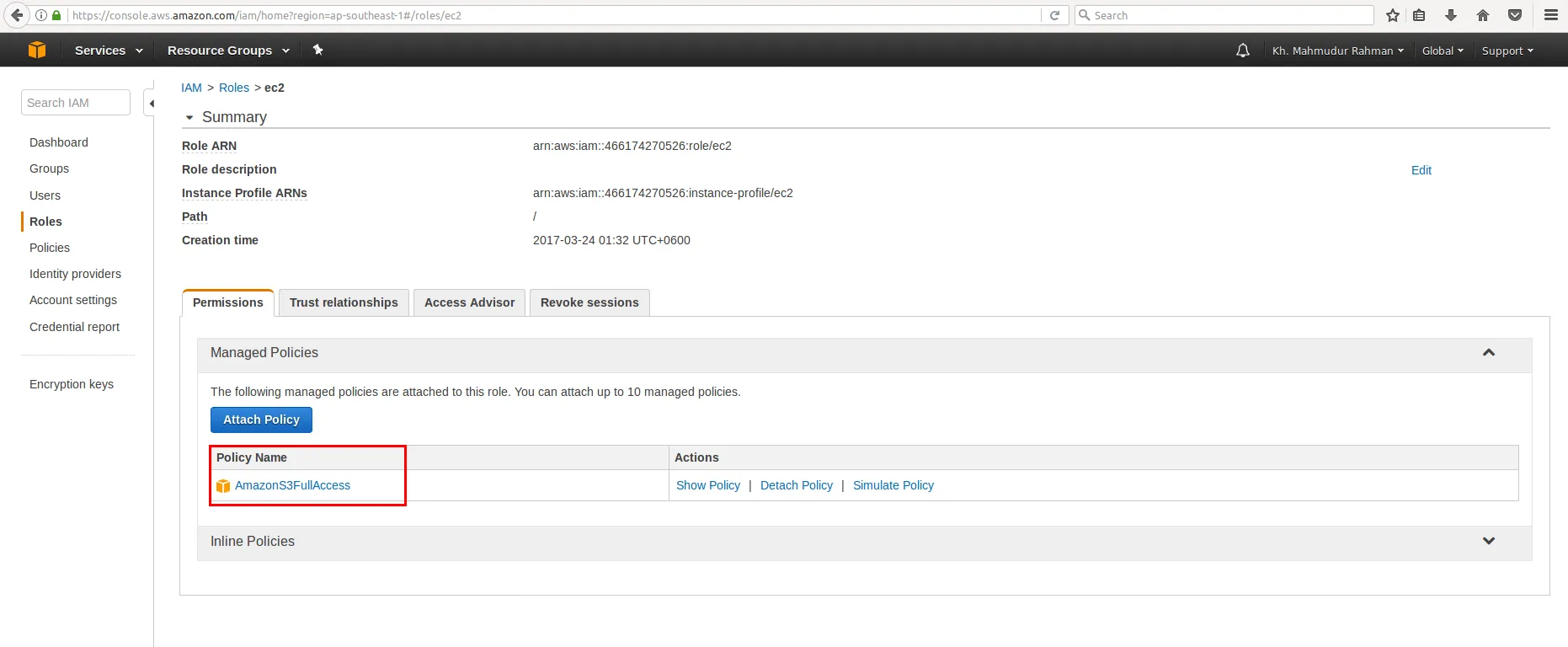Click the Instance Profile ARNs value
The image size is (1568, 647).
tap(663, 193)
